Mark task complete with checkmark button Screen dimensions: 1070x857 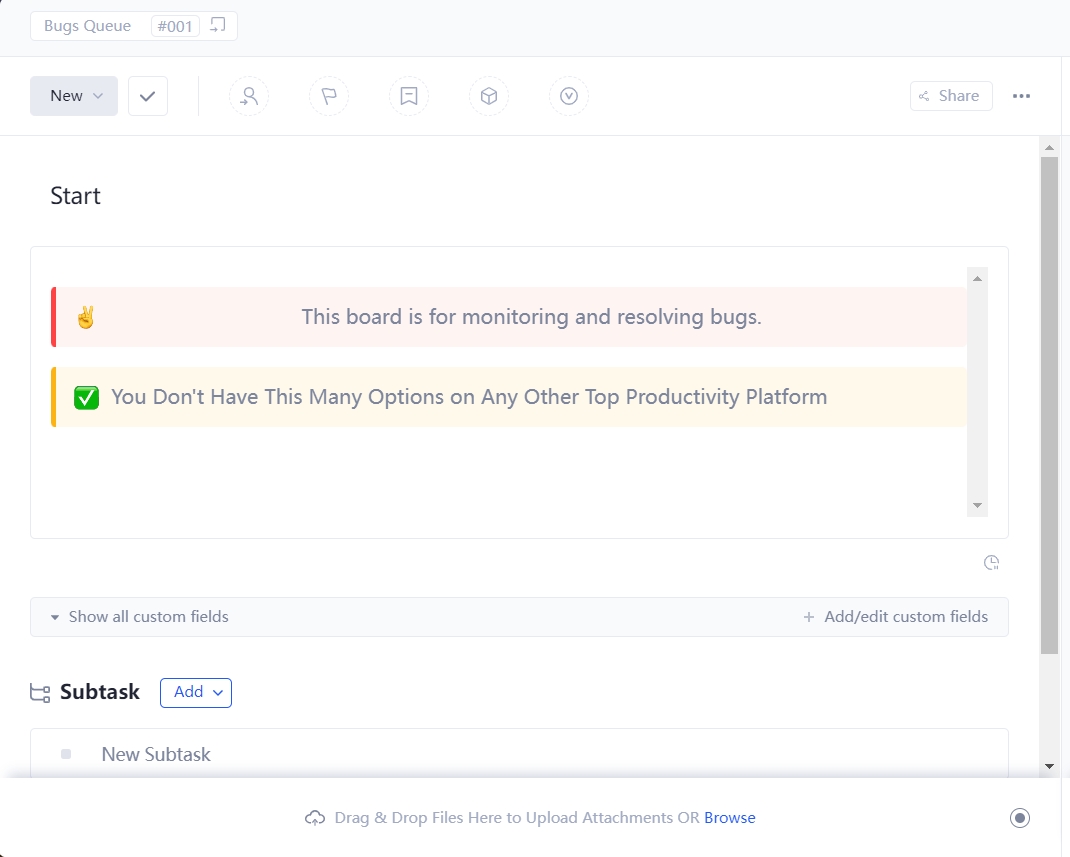click(x=148, y=96)
